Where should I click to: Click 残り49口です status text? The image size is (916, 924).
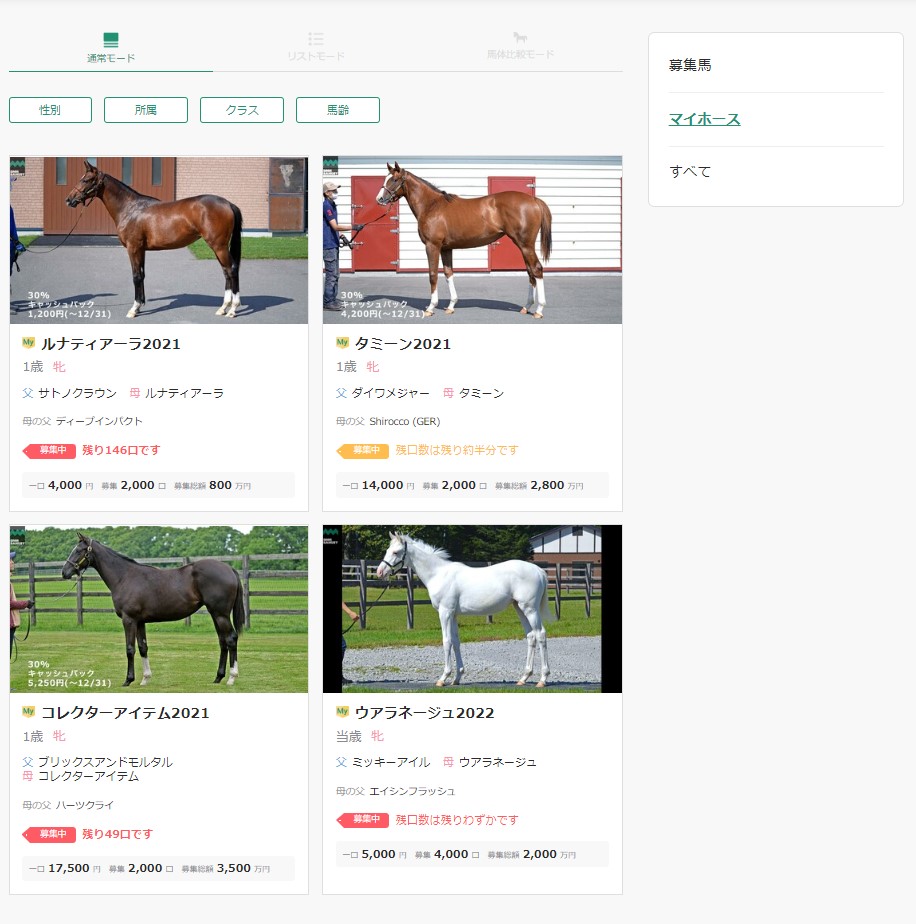pos(117,834)
